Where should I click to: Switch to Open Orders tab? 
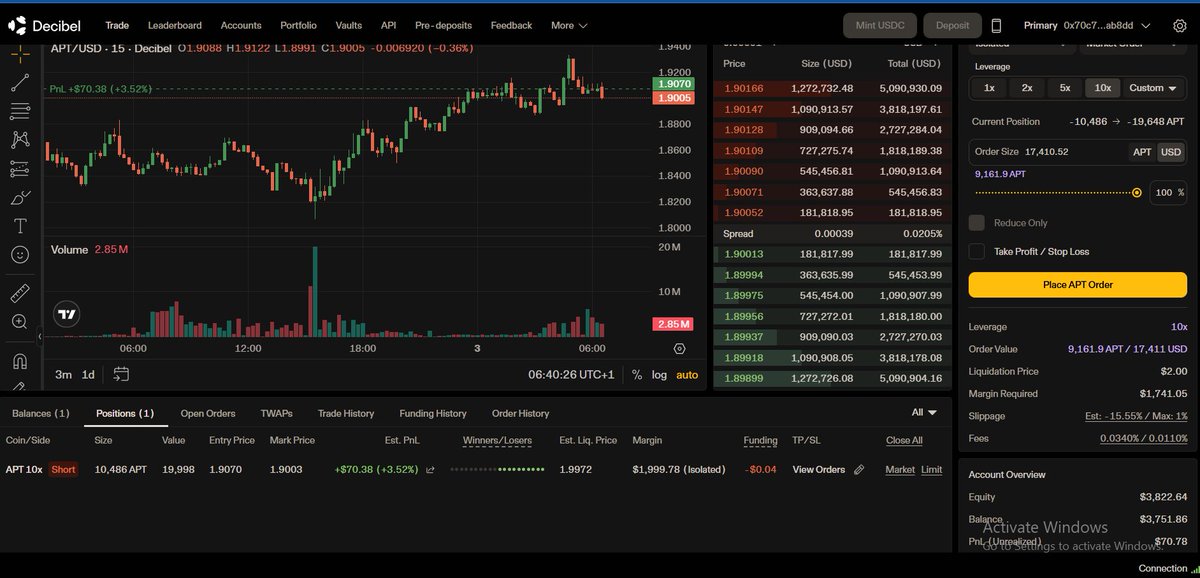pos(208,413)
